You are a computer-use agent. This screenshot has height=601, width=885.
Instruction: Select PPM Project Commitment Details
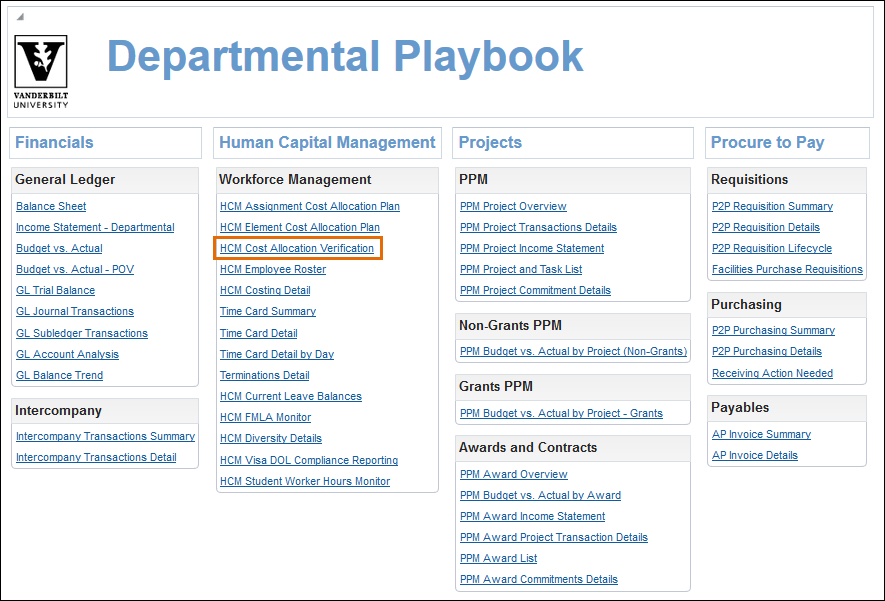click(x=535, y=290)
